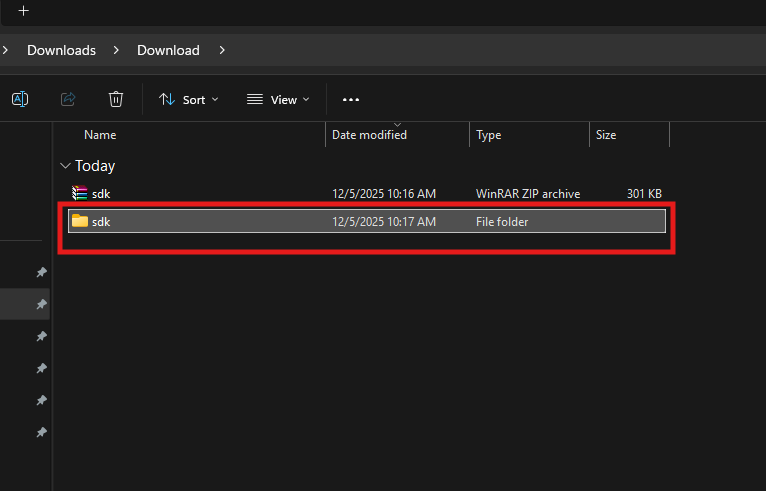This screenshot has width=766, height=491.
Task: Open the See more three-dots menu
Action: click(x=350, y=99)
